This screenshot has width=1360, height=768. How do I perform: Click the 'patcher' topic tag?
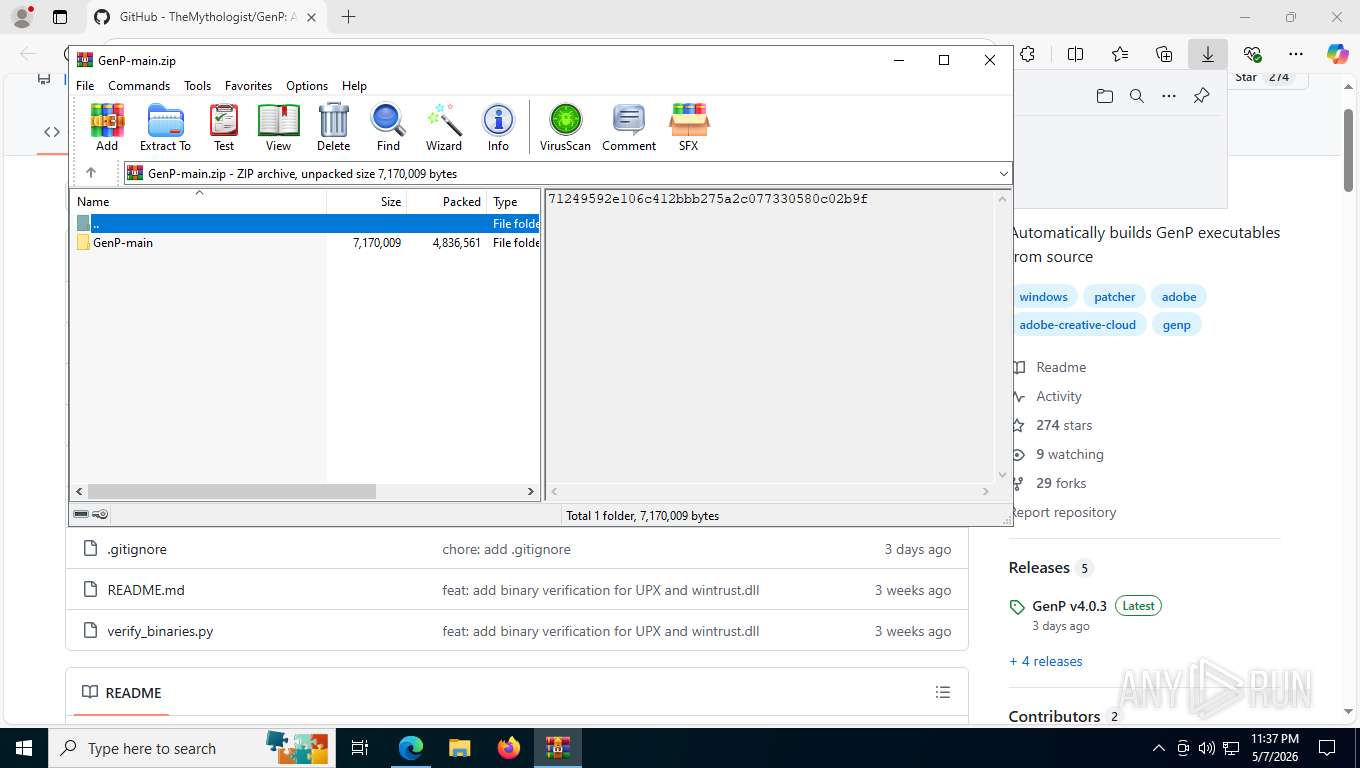pos(1115,296)
